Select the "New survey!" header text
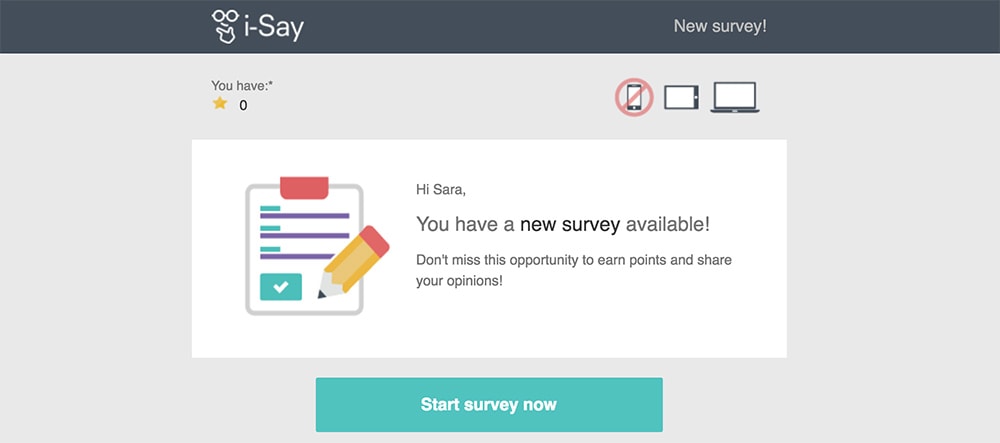 [x=720, y=27]
